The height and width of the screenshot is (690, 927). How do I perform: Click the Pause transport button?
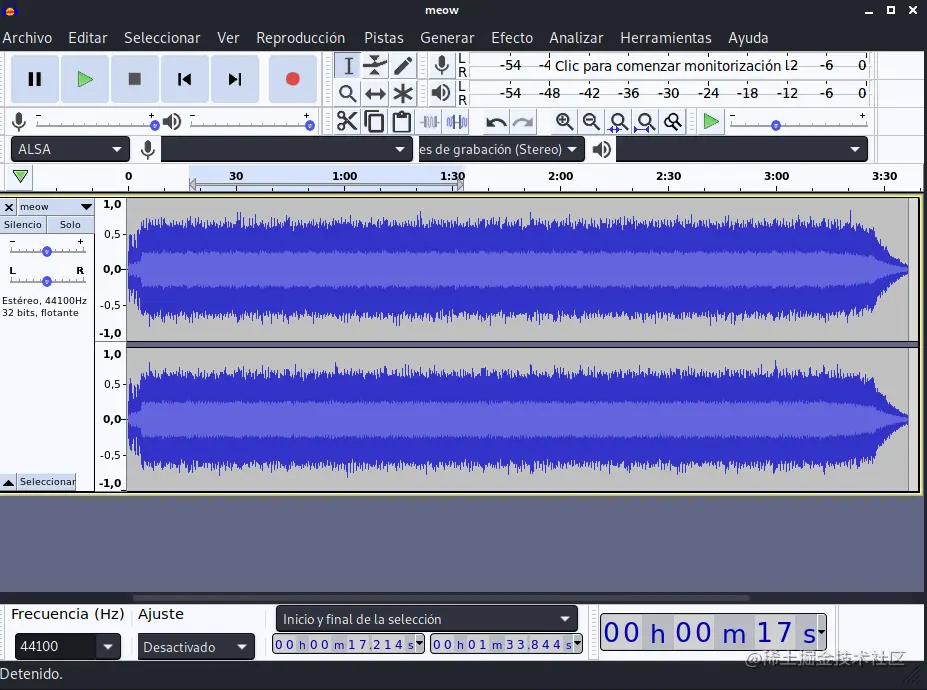[x=35, y=79]
